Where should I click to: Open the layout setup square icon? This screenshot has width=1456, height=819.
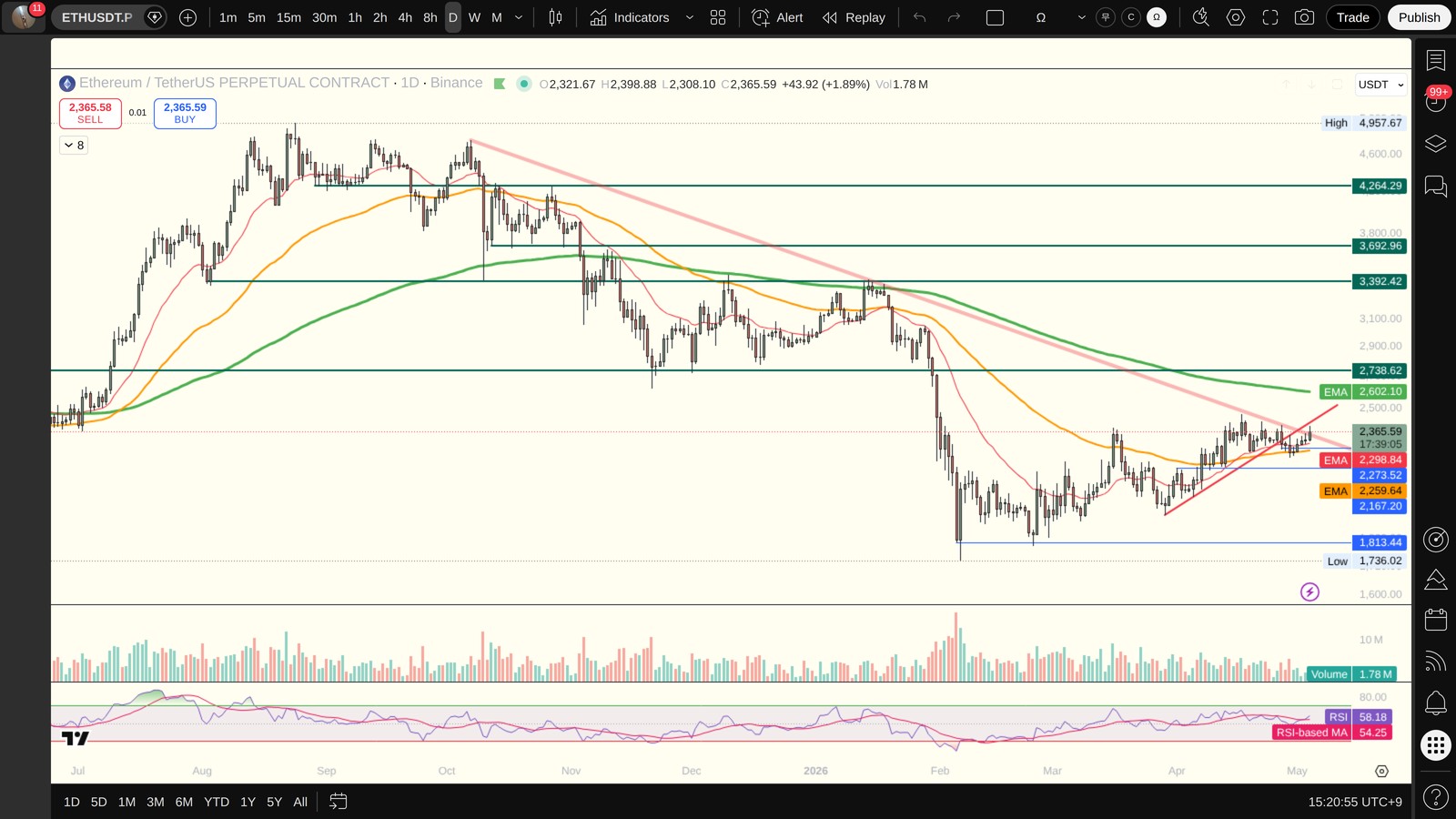point(995,17)
